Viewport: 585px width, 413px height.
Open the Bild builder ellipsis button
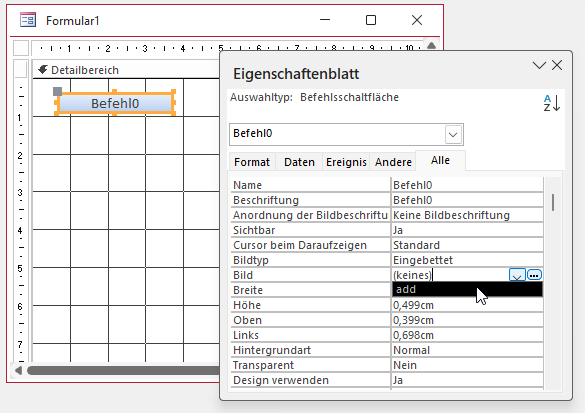[535, 275]
